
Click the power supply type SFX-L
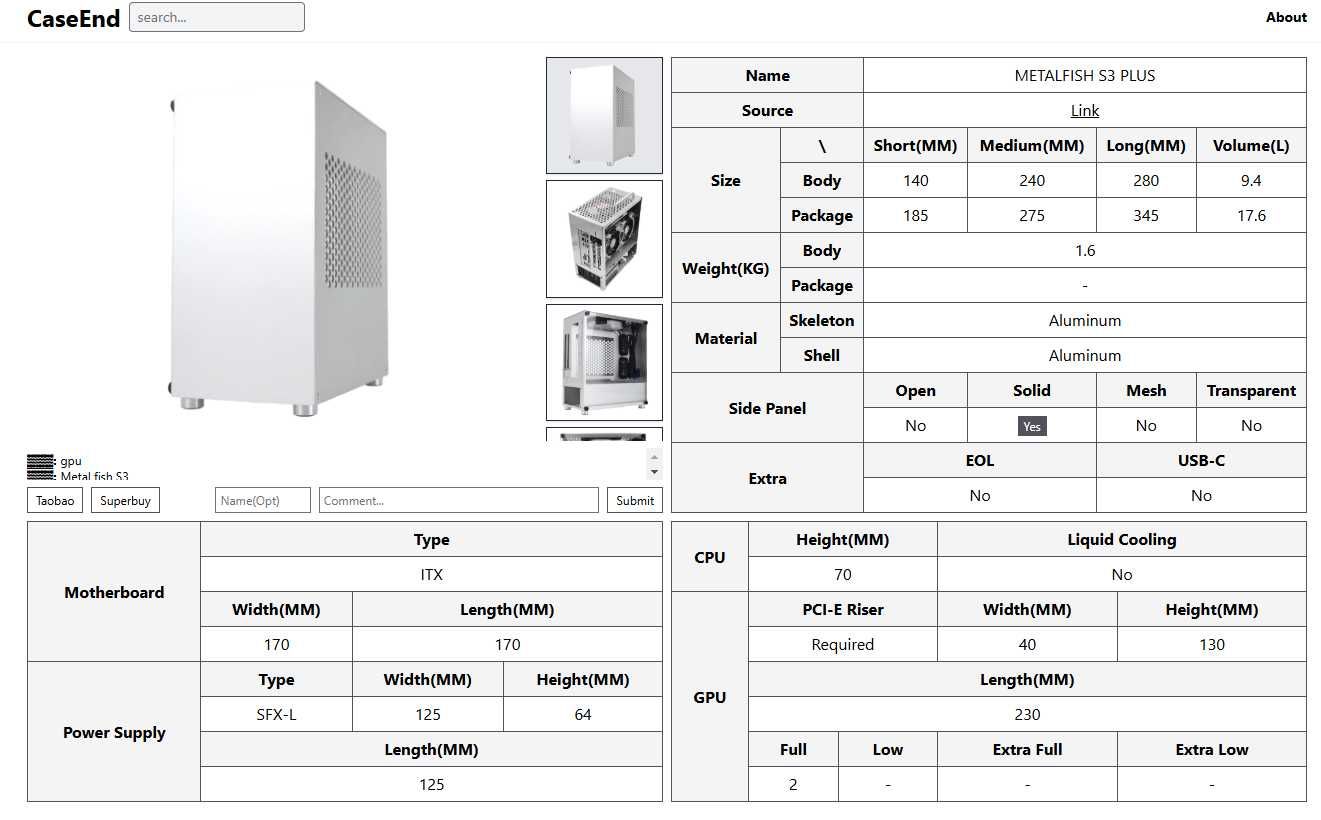276,714
